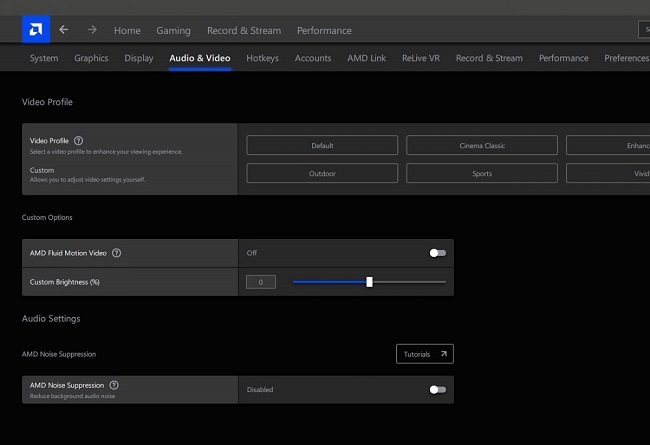Click the AMD logo icon
The image size is (650, 445).
(35, 30)
